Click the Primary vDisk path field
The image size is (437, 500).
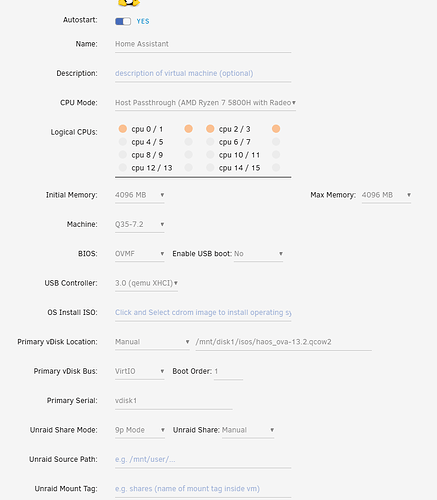[x=284, y=342]
